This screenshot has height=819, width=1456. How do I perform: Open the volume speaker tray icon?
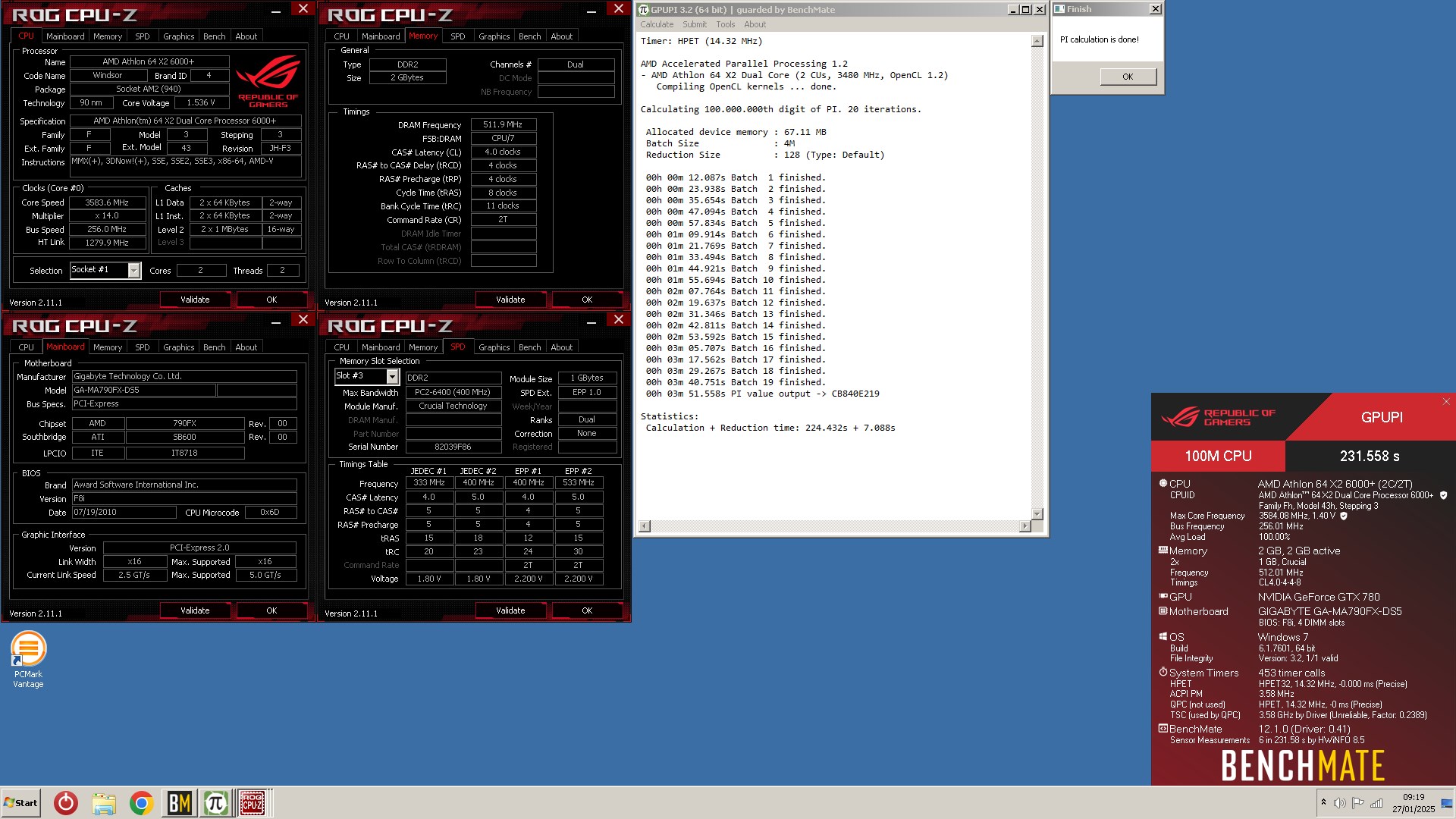click(x=1340, y=802)
